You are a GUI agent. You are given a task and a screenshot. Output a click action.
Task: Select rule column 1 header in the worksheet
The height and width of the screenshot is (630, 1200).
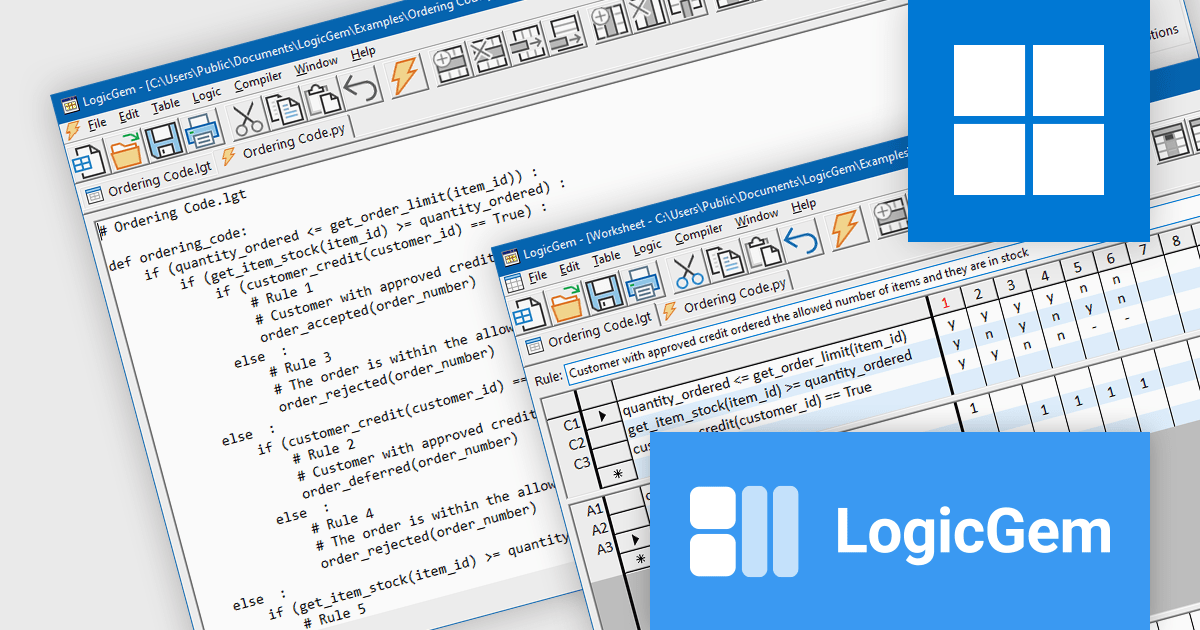pos(944,302)
